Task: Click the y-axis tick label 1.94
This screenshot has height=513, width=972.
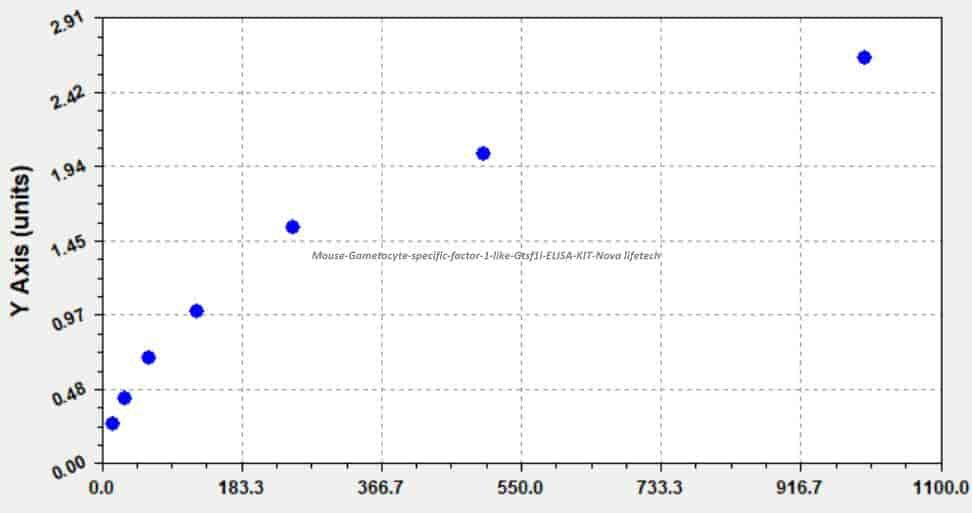Action: pos(68,170)
